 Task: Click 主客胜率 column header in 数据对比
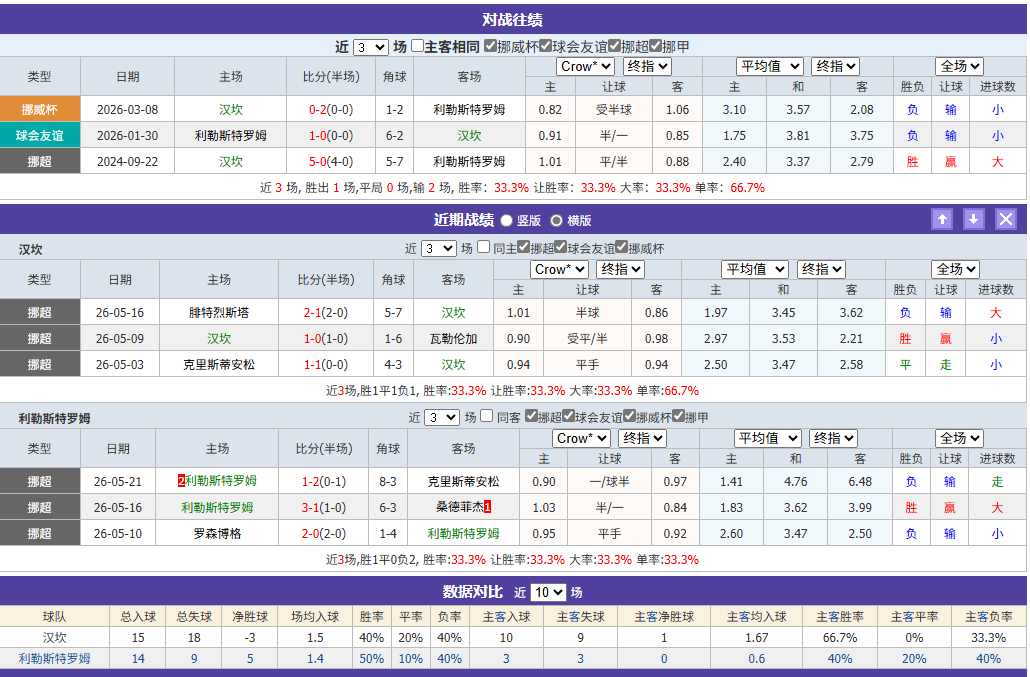[x=840, y=617]
